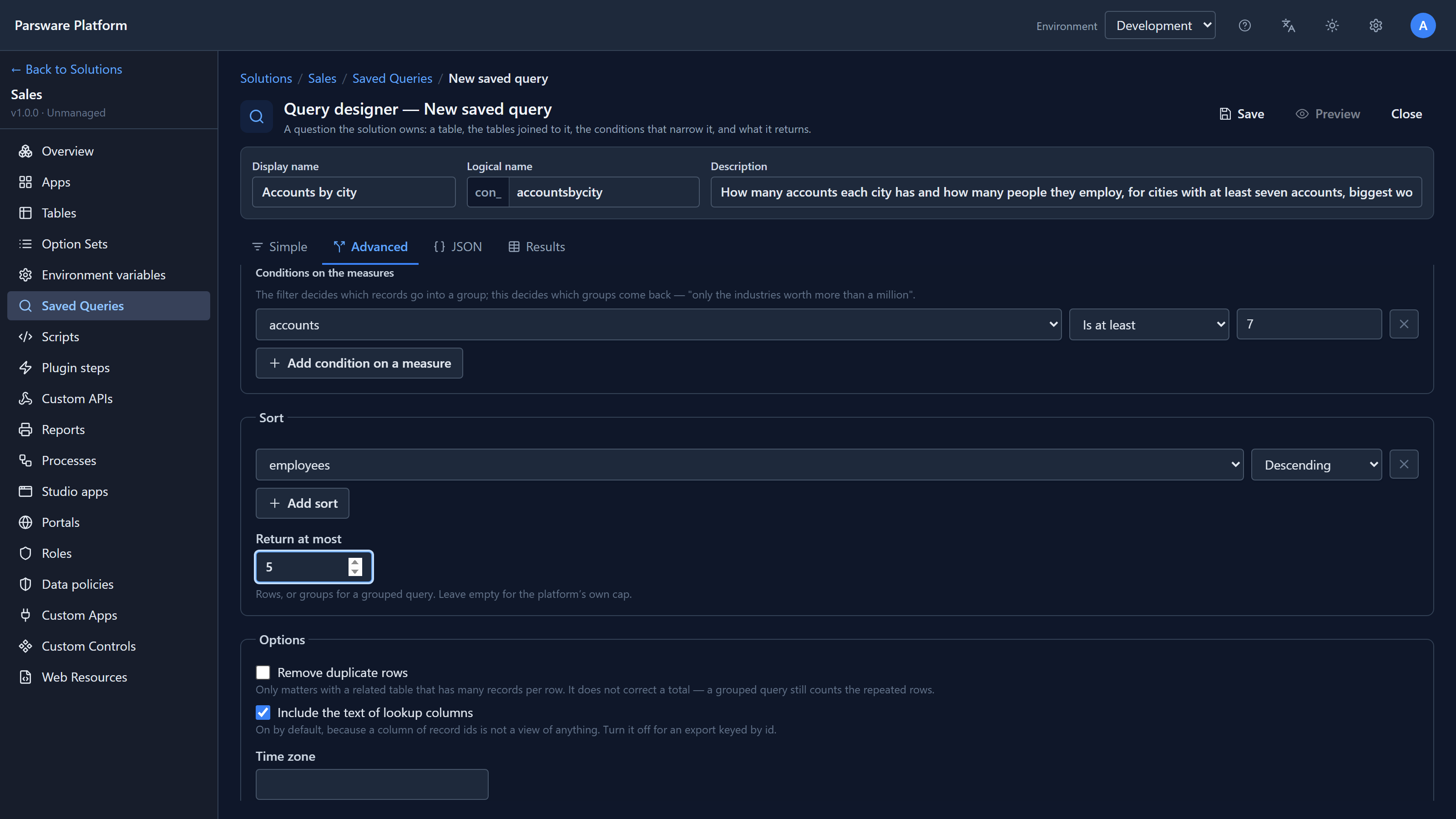Screen dimensions: 1456x819
Task: Open the Results tab
Action: [537, 247]
